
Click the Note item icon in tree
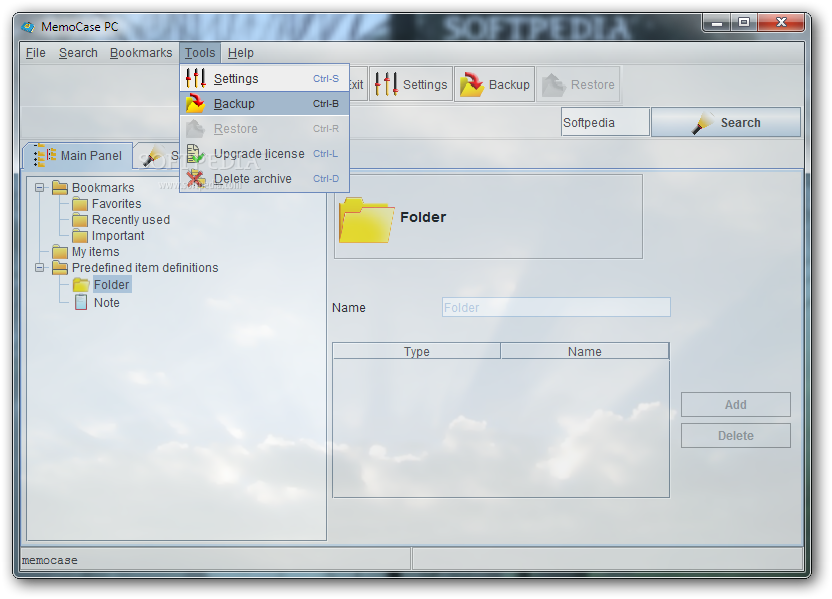81,302
